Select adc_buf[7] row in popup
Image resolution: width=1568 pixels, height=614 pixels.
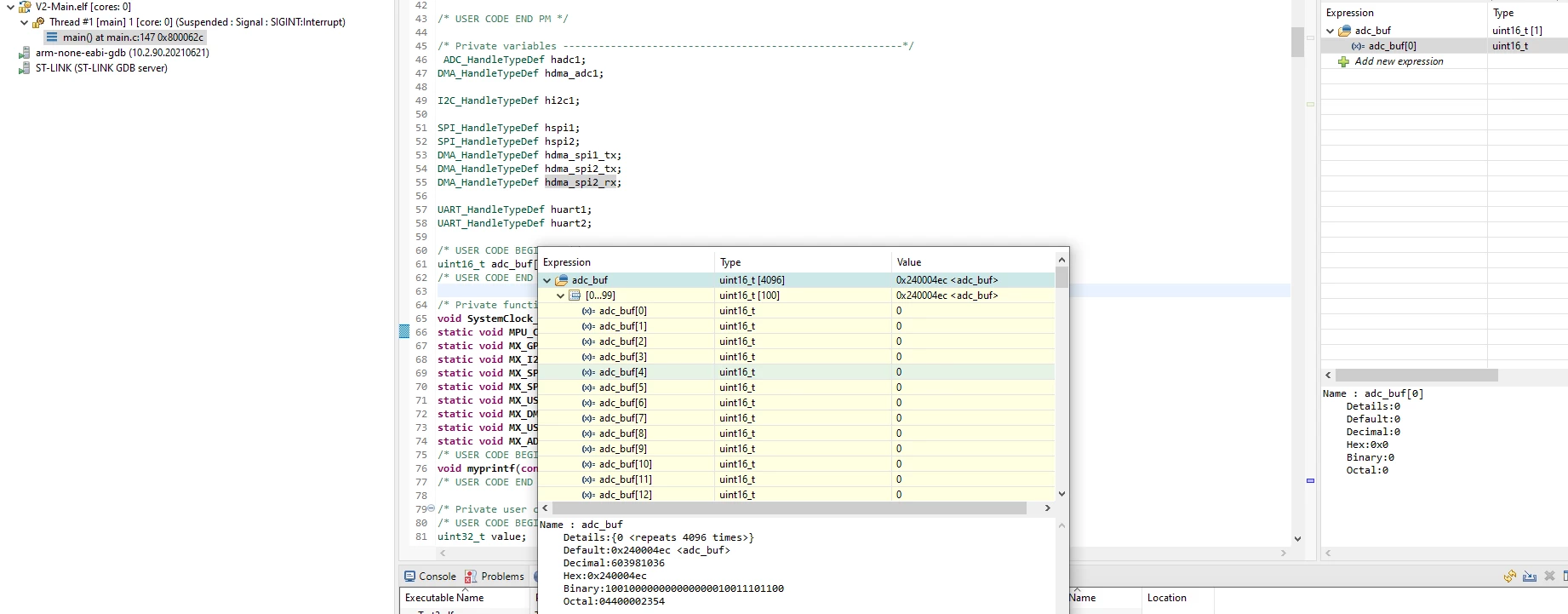point(797,418)
